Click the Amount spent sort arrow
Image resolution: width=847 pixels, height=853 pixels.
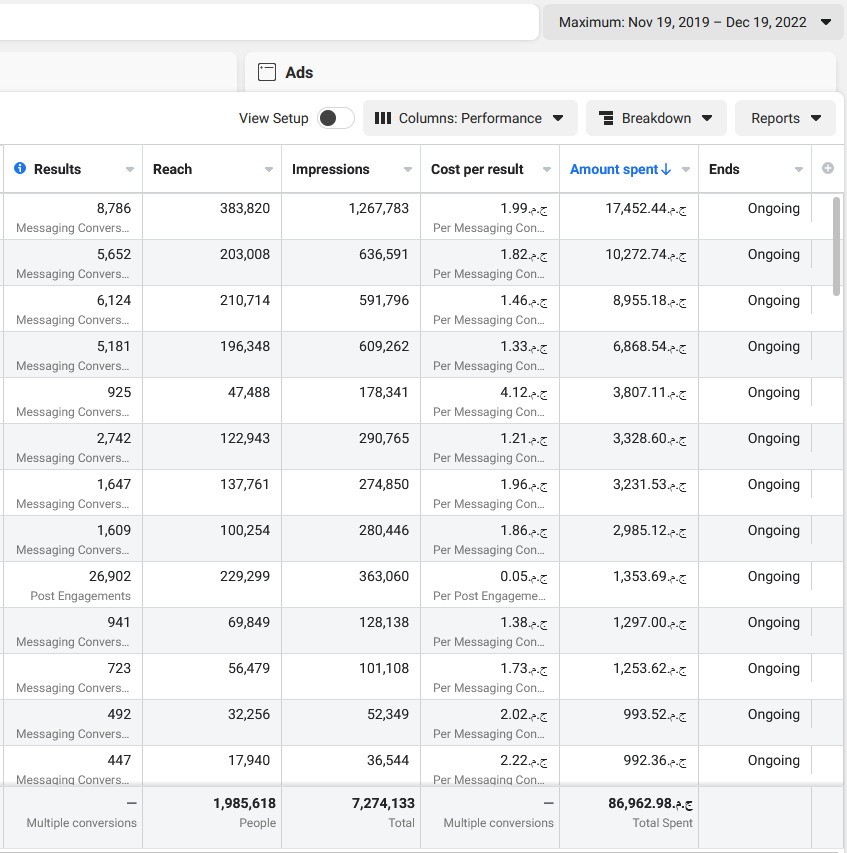(666, 170)
